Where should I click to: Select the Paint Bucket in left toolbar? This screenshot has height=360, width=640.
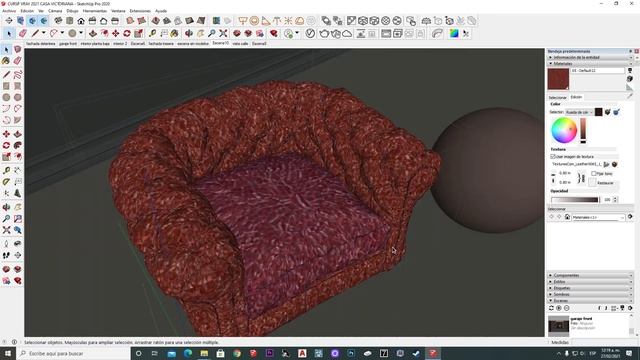6,61
